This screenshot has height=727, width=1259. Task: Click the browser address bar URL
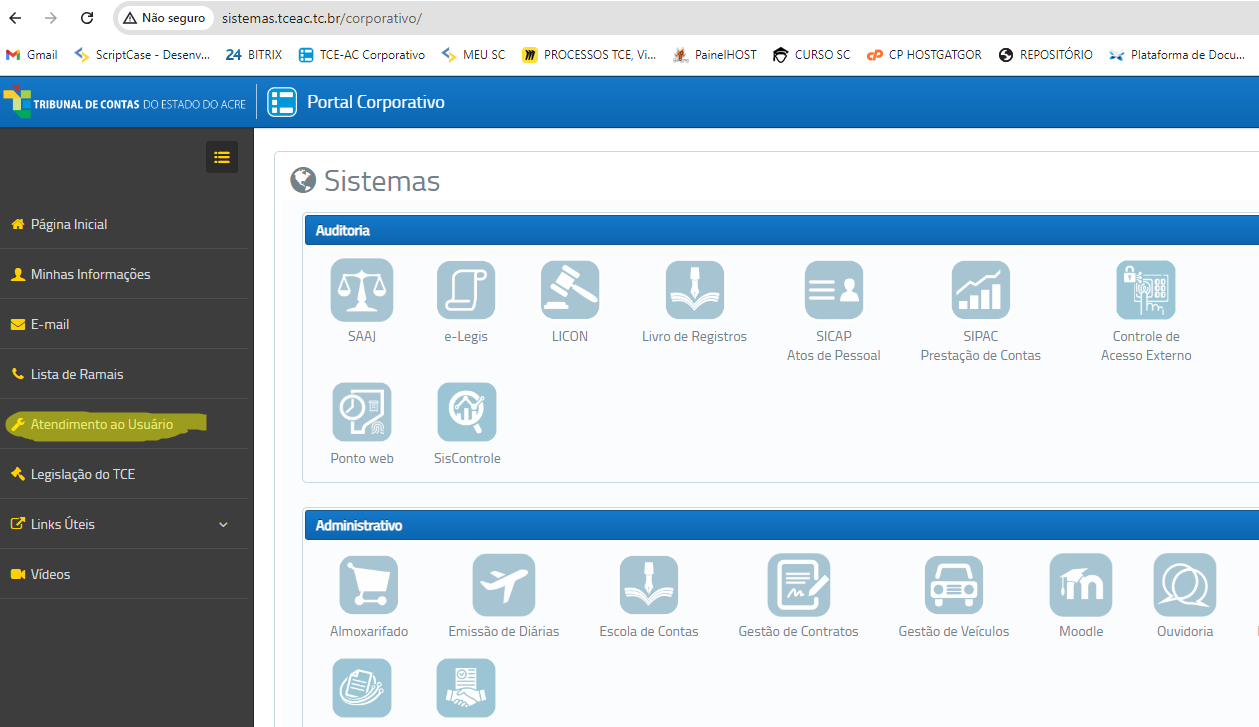point(322,18)
